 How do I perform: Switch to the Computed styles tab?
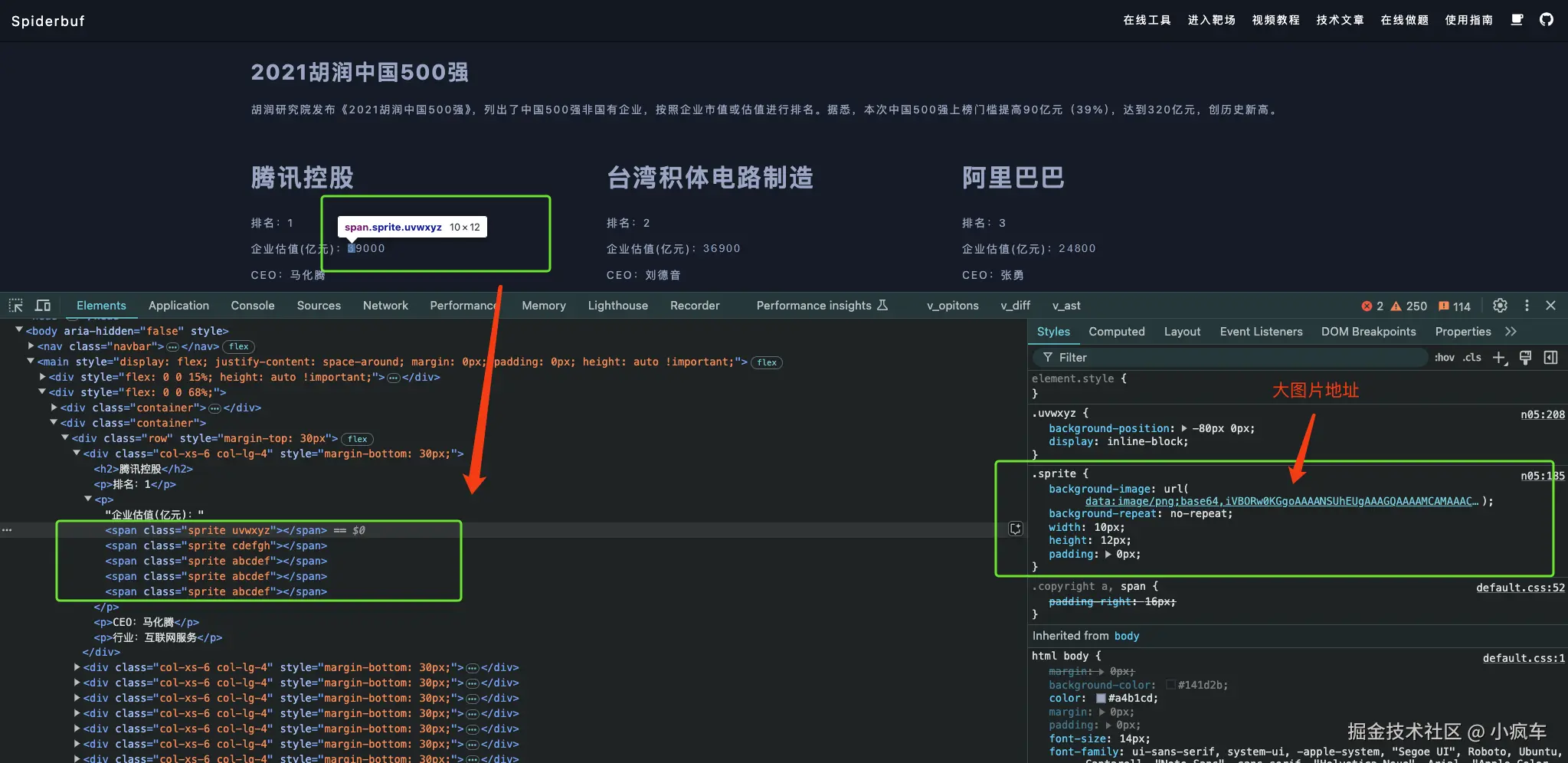pyautogui.click(x=1117, y=332)
